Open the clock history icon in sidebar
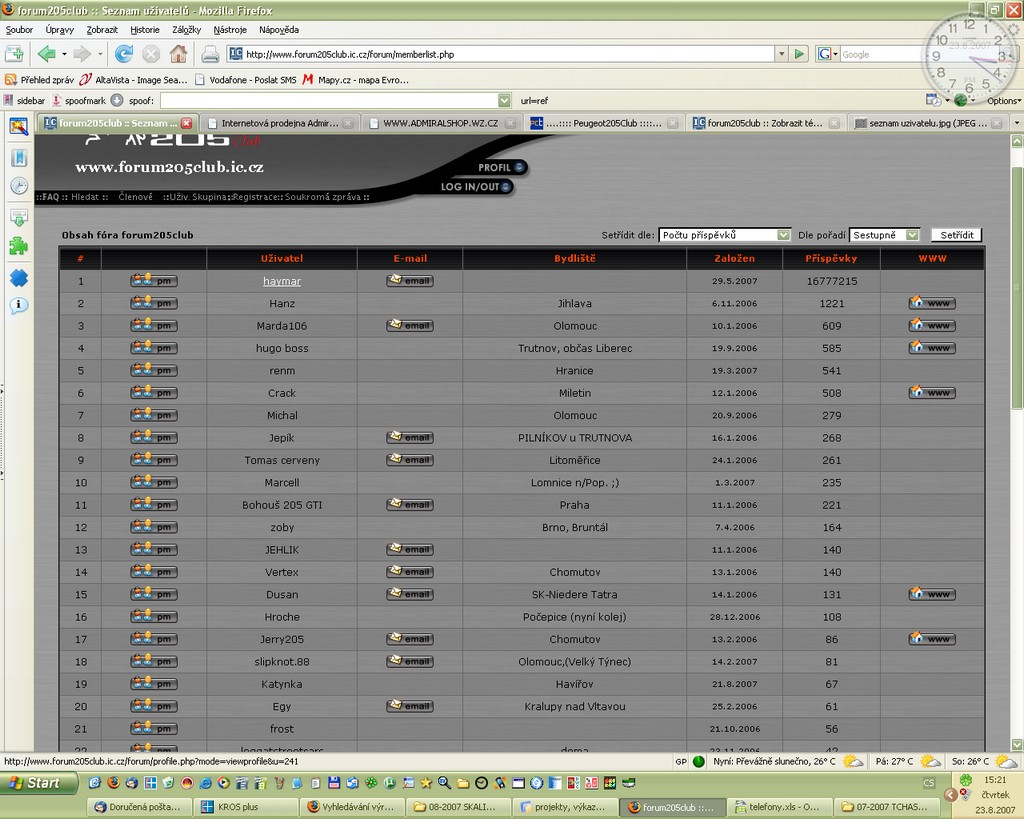Image resolution: width=1024 pixels, height=819 pixels. [18, 186]
